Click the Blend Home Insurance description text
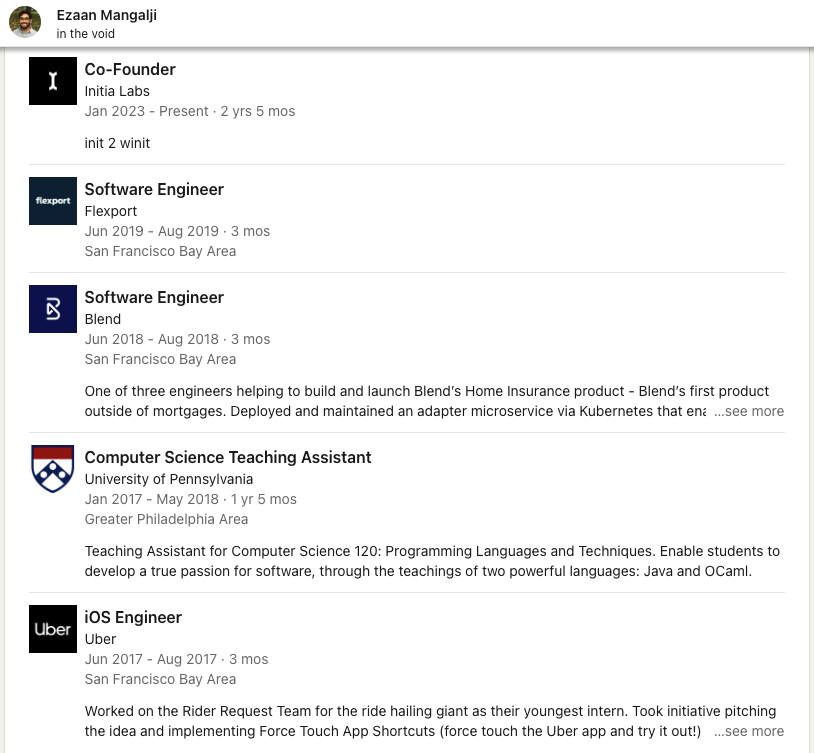The height and width of the screenshot is (753, 814). (x=427, y=401)
